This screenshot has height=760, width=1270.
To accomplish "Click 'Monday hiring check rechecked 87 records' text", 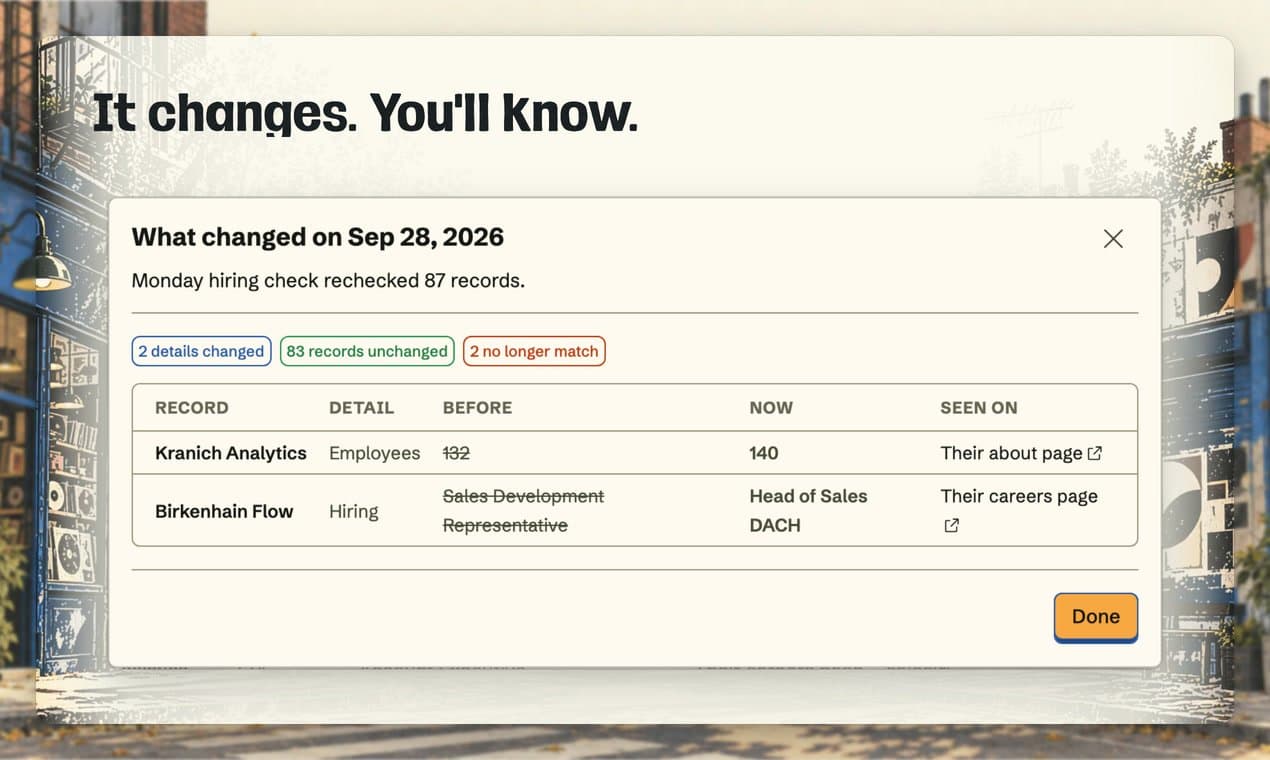I will click(328, 281).
